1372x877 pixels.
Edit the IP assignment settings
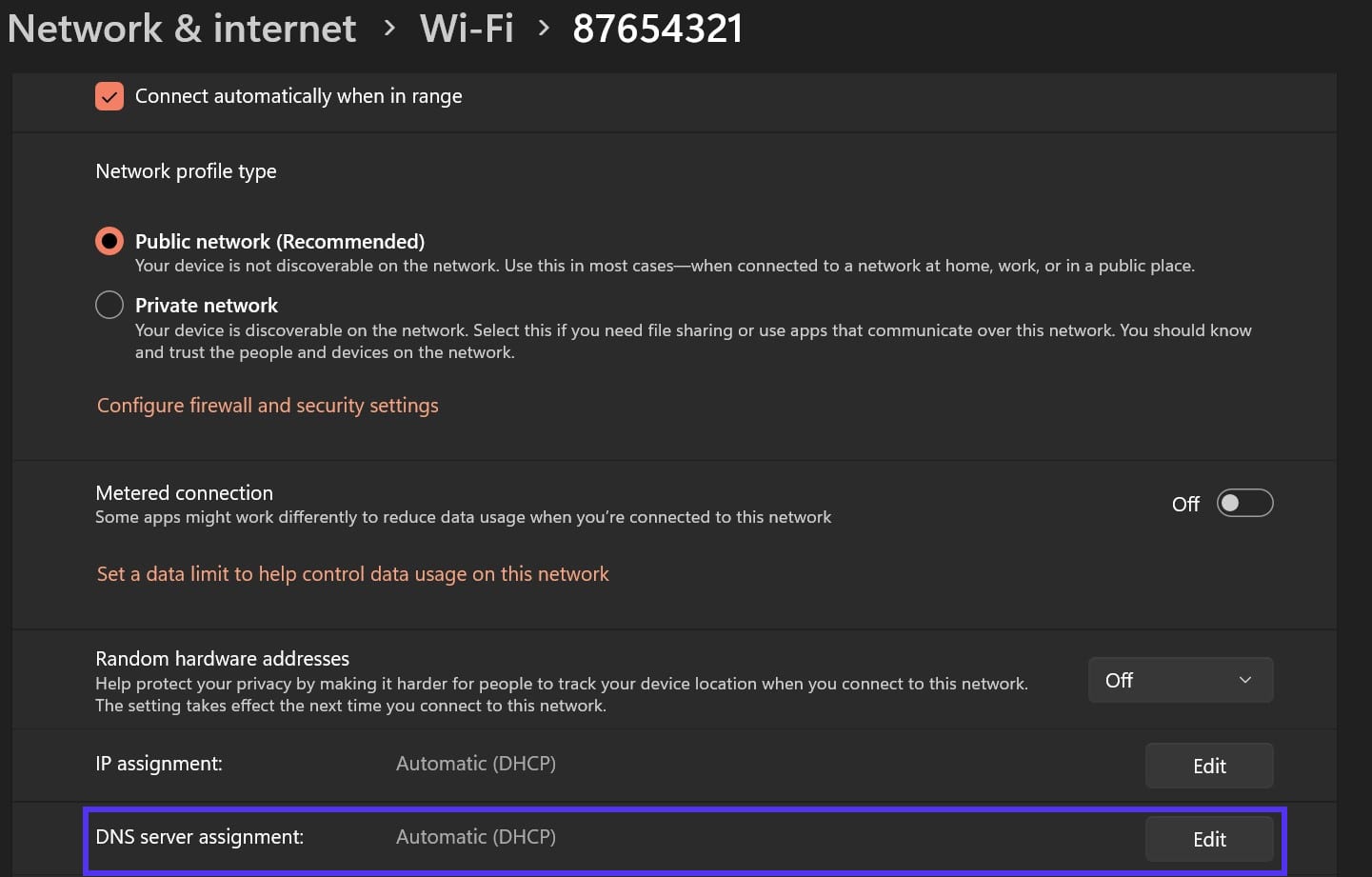click(x=1209, y=765)
